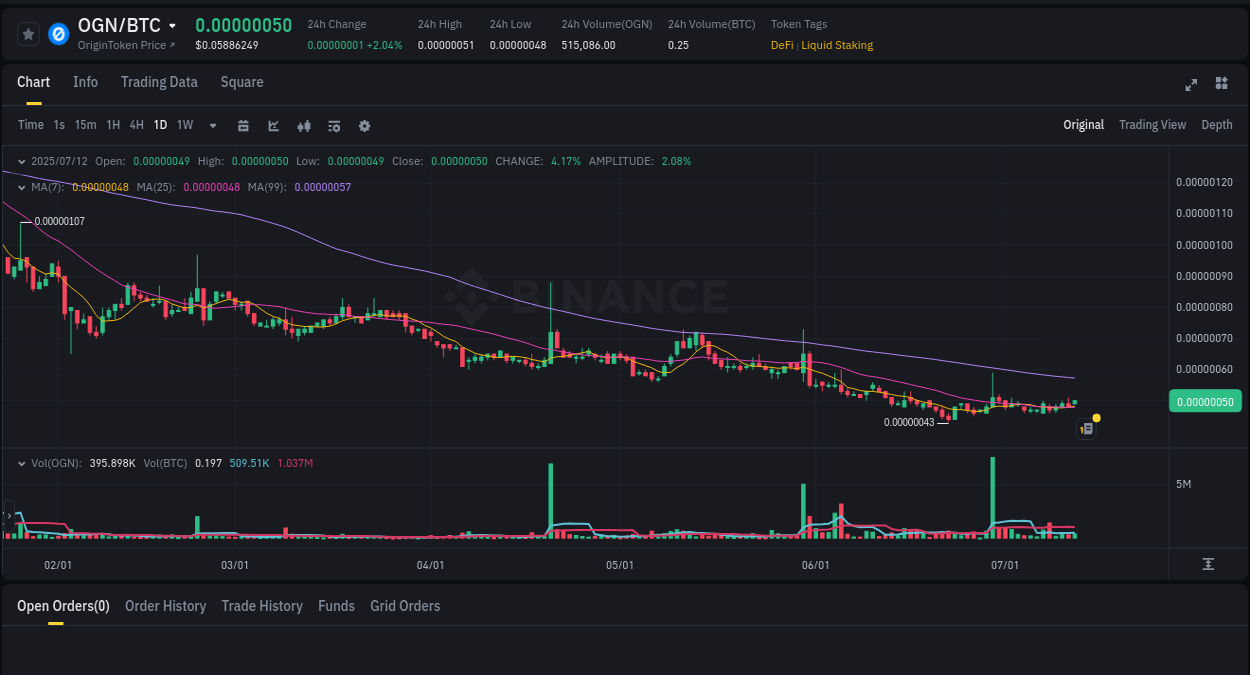Toggle the favorite star for OGN/BTC
Image resolution: width=1250 pixels, height=675 pixels.
click(28, 32)
